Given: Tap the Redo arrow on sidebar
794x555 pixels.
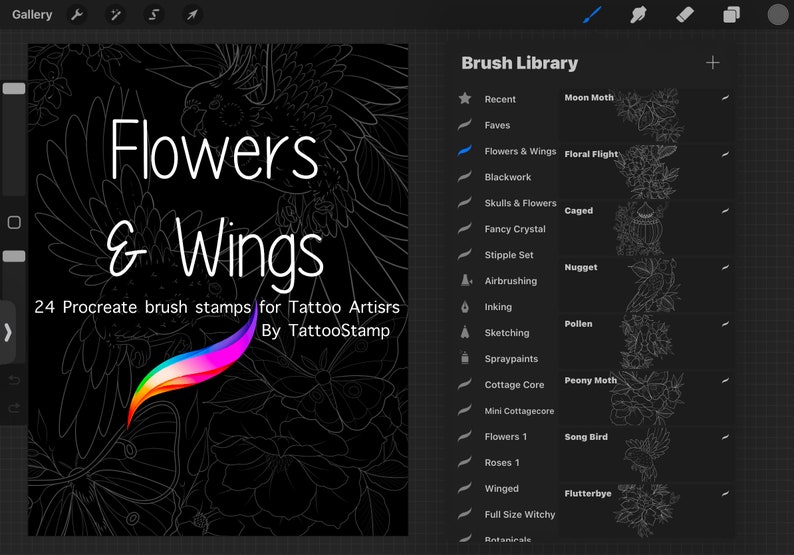Looking at the screenshot, I should (x=14, y=408).
